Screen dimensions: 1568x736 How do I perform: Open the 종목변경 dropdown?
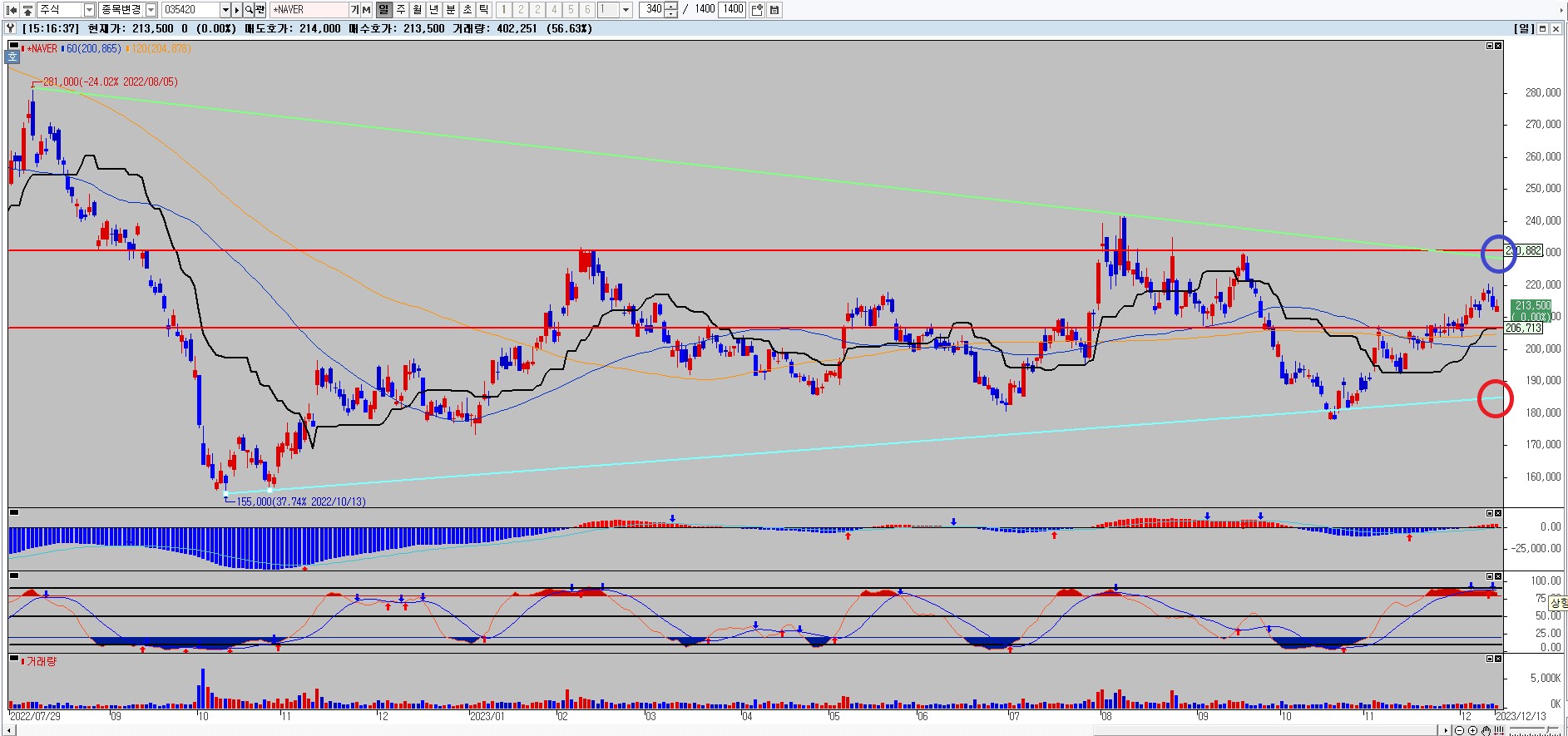[151, 10]
